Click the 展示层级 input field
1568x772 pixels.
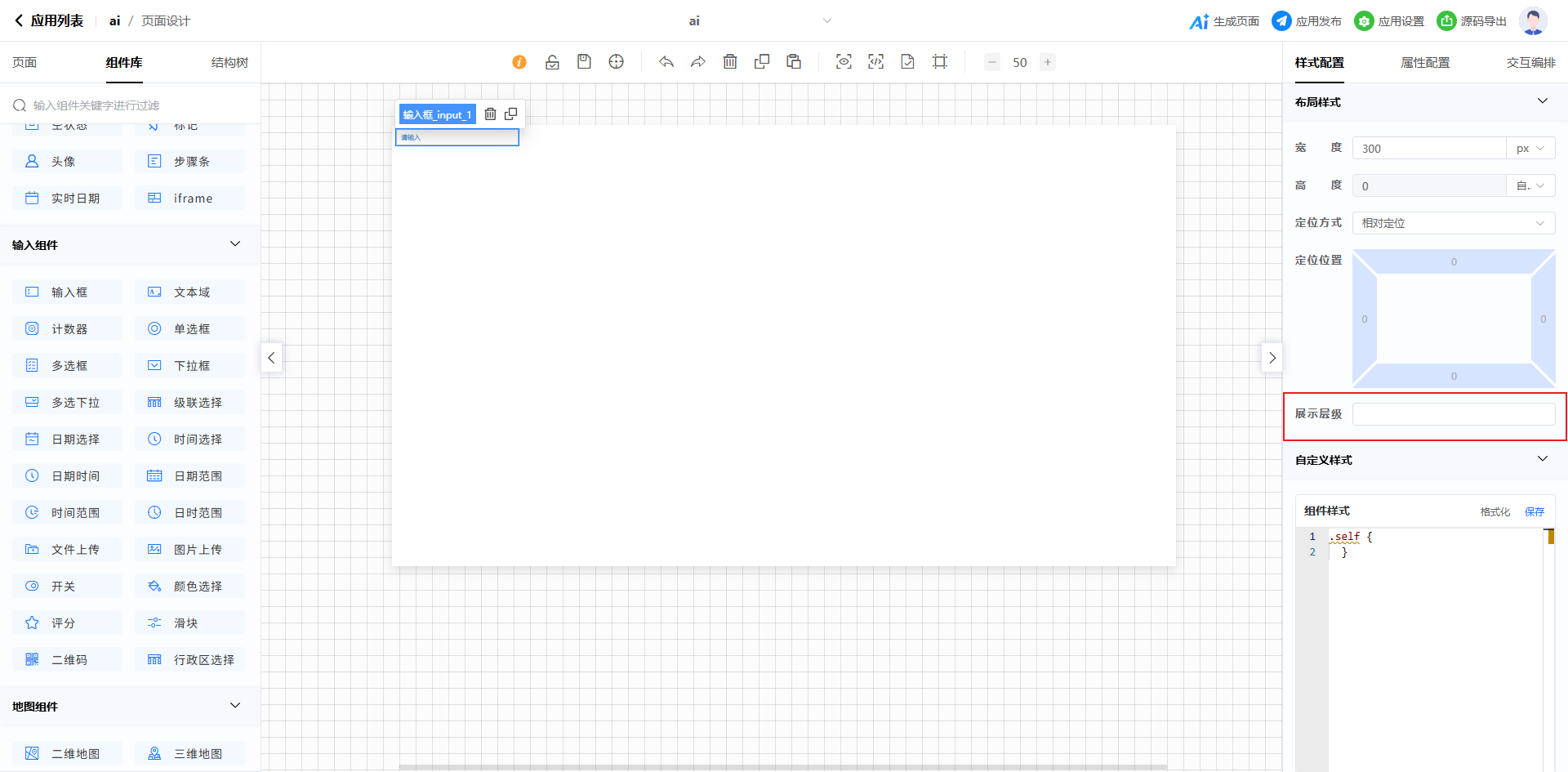pos(1453,414)
